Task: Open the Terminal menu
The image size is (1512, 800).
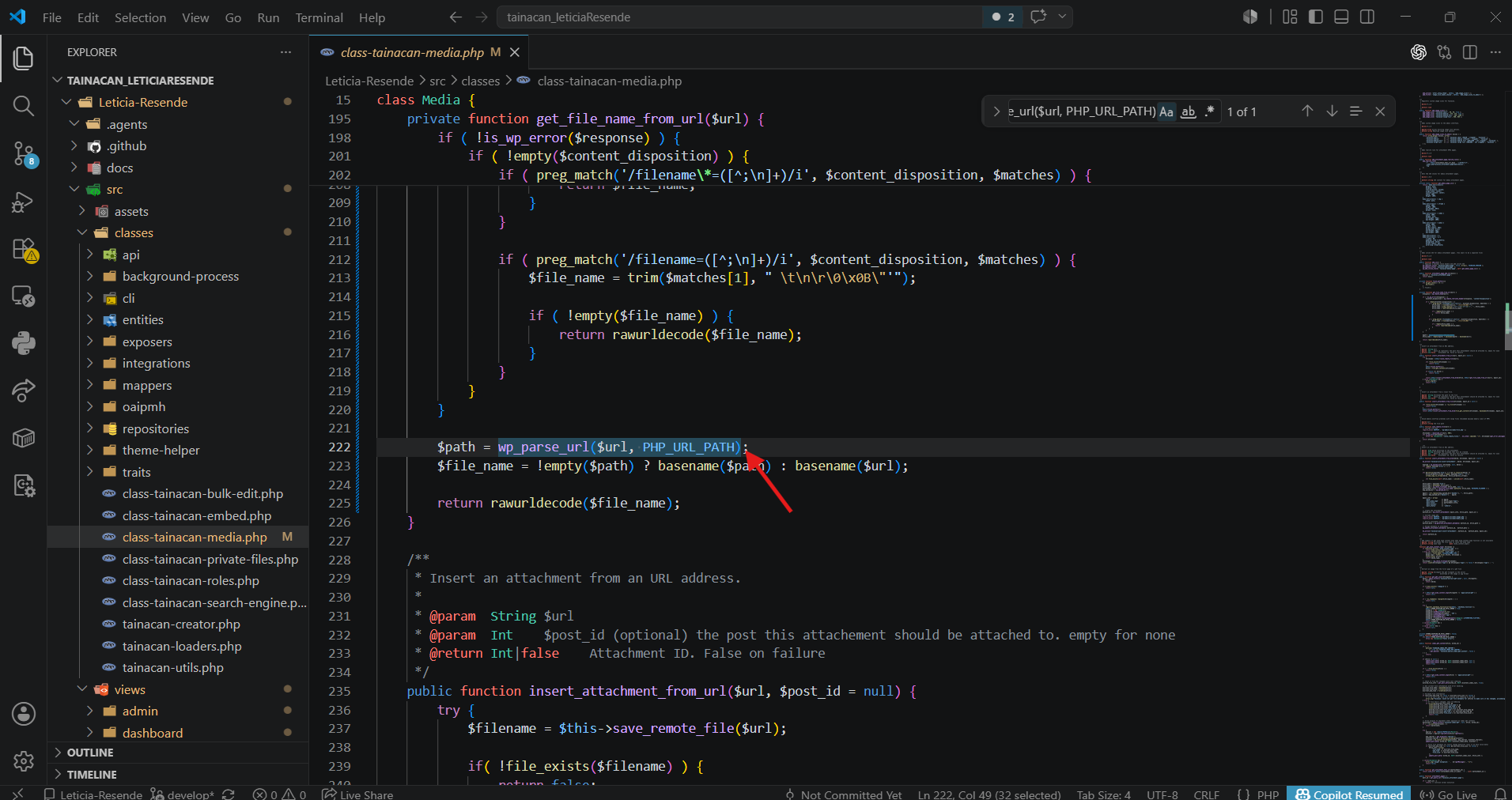Action: tap(319, 17)
